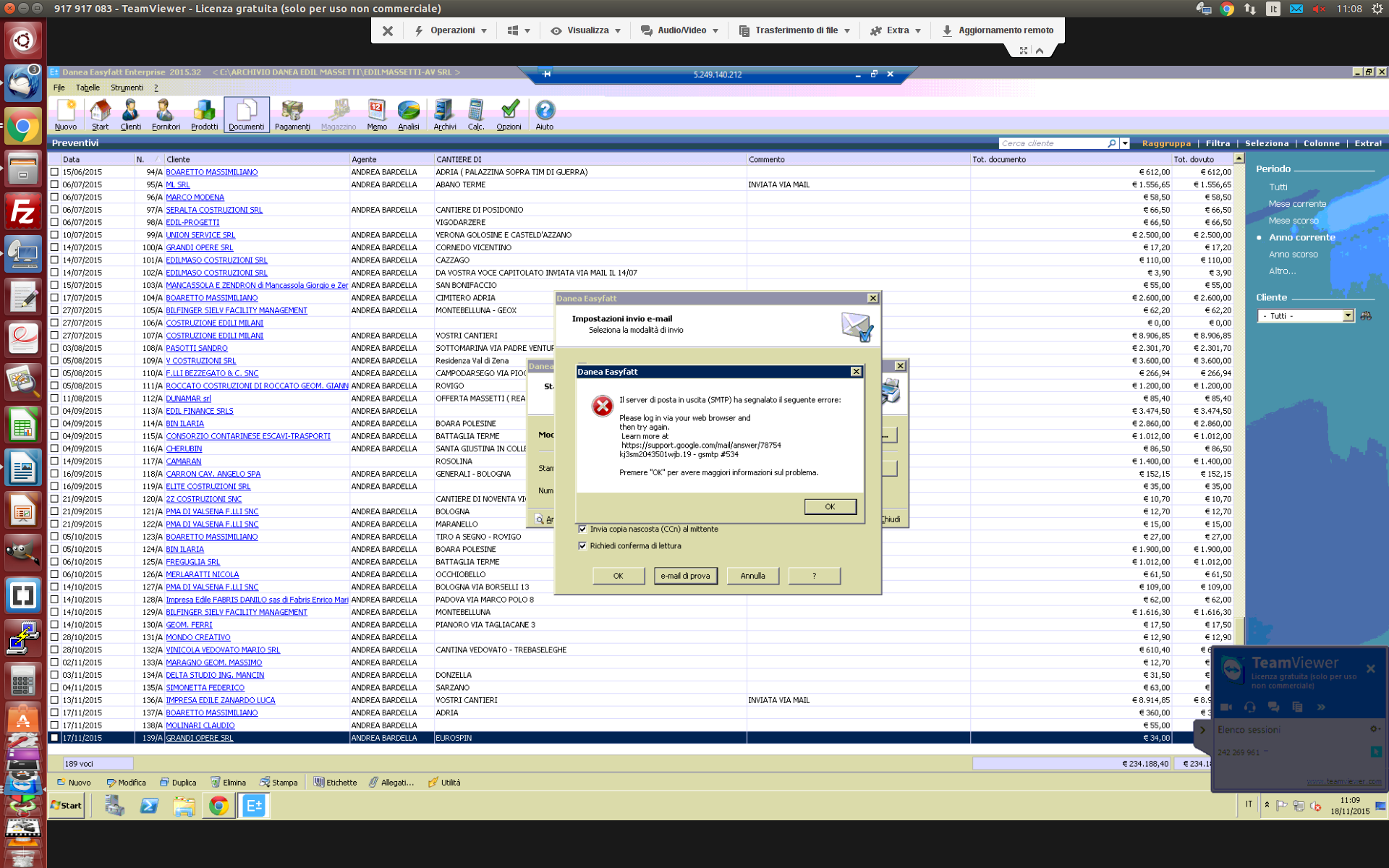Open the TeamViewer Visualizza dropdown
Viewport: 1389px width, 868px height.
pyautogui.click(x=587, y=30)
